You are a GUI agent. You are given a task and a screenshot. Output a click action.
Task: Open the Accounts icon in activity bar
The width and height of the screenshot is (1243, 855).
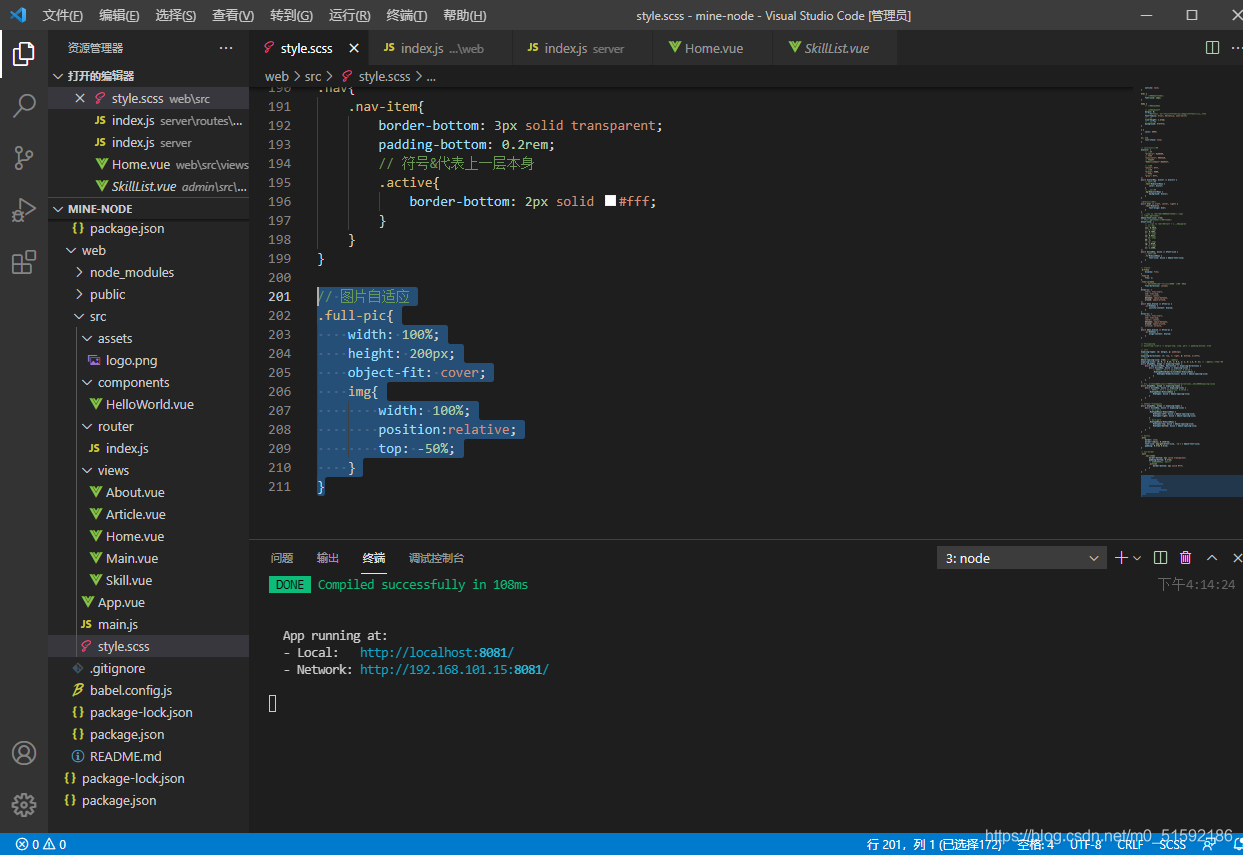tap(24, 753)
